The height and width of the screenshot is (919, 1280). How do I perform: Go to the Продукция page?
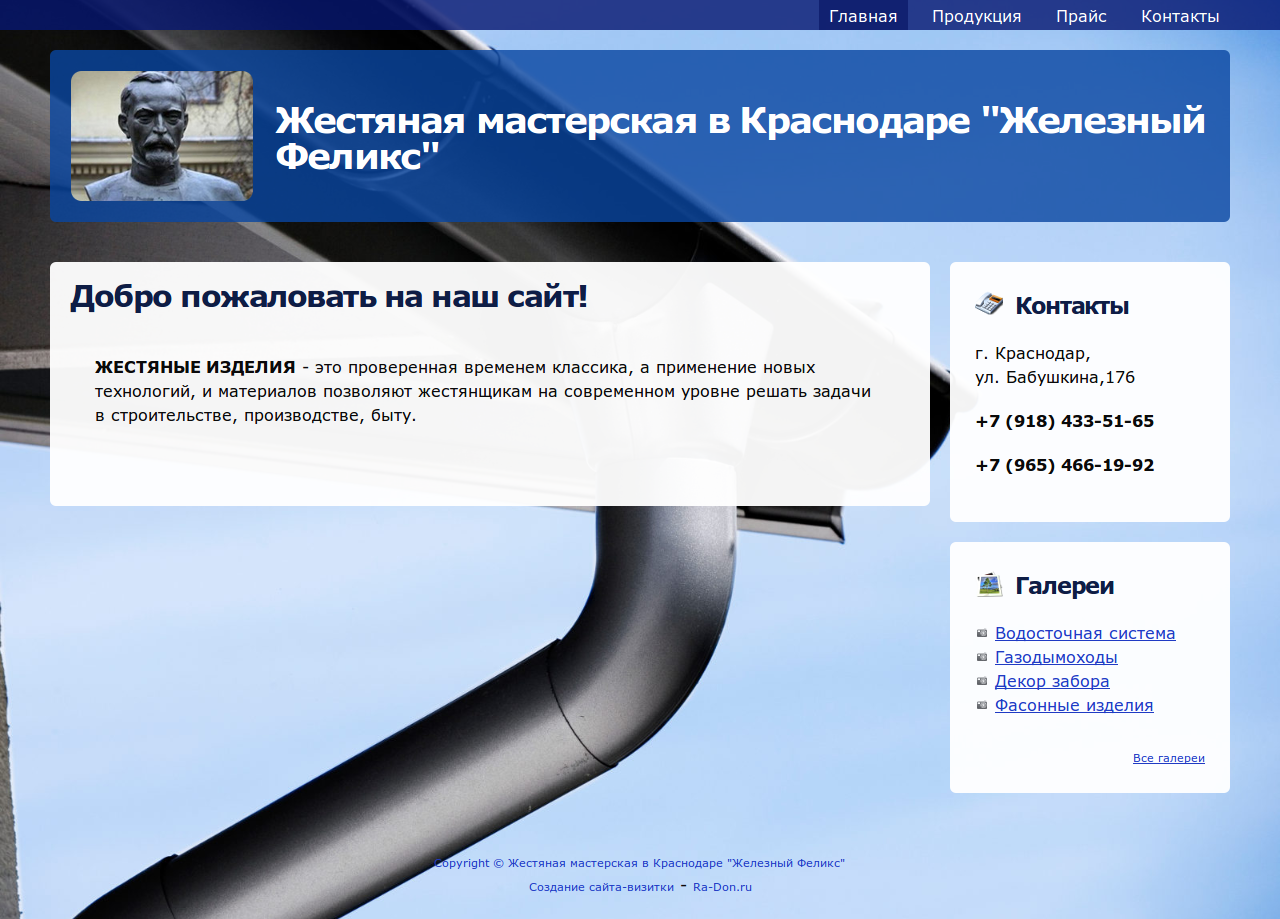click(x=976, y=16)
